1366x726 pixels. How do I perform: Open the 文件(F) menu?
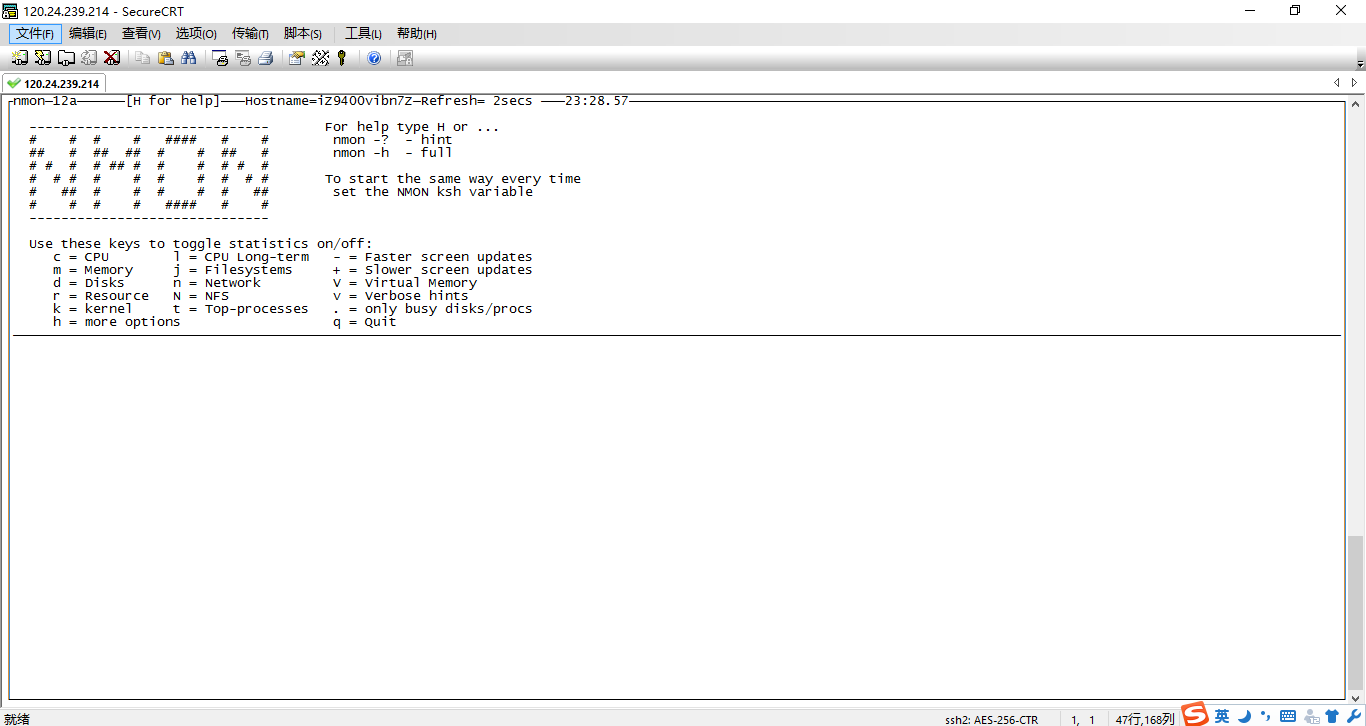tap(35, 34)
